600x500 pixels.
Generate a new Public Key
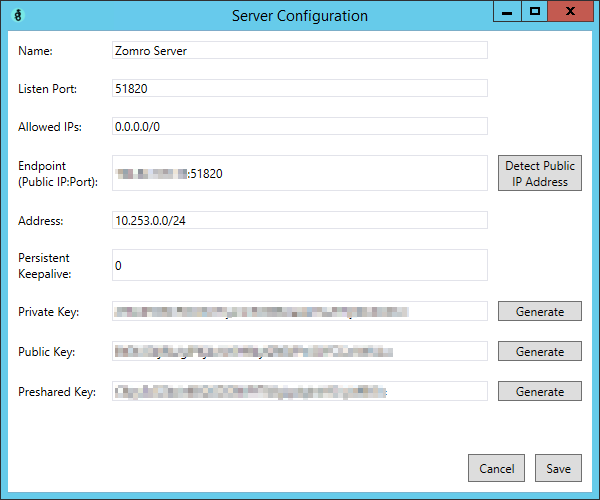pos(540,351)
